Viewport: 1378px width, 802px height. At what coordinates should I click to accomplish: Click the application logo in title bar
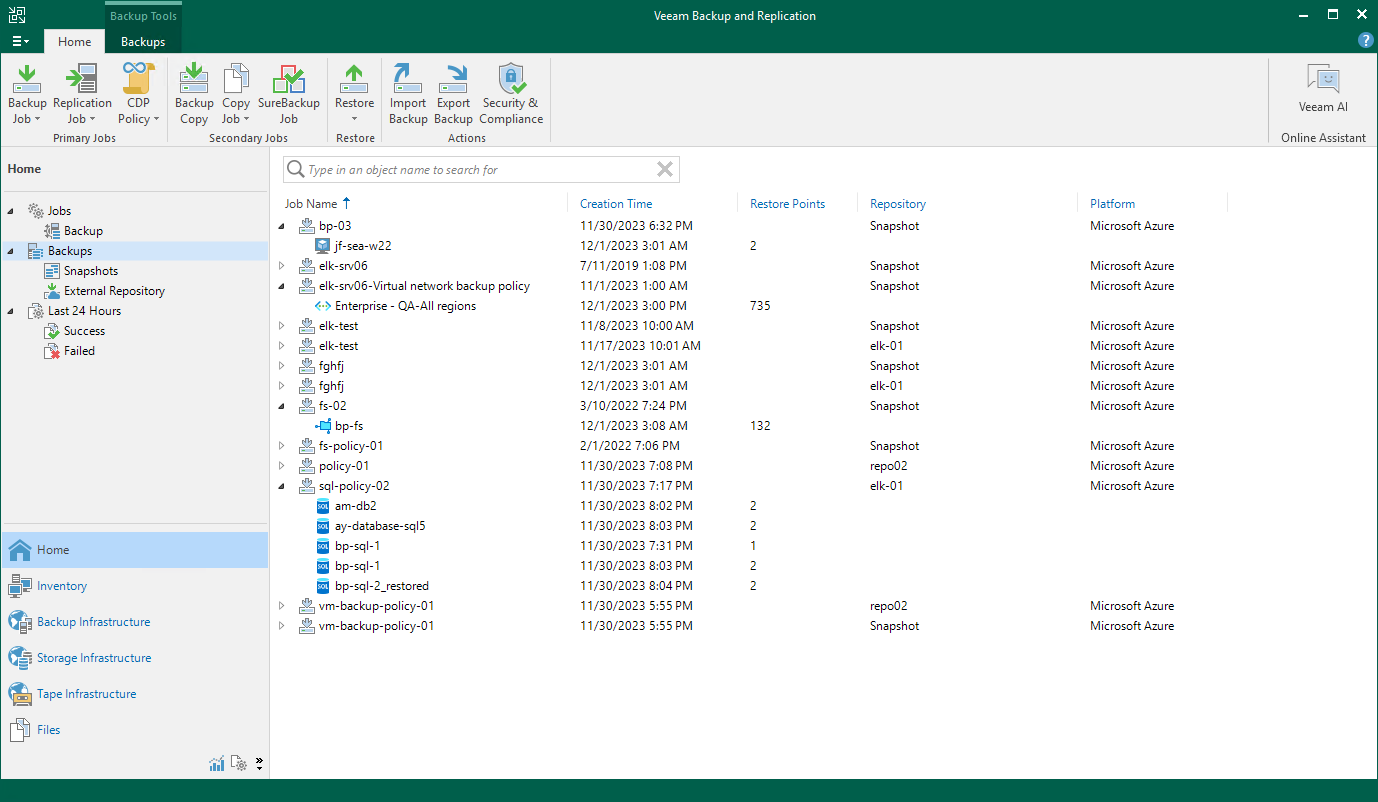point(17,15)
